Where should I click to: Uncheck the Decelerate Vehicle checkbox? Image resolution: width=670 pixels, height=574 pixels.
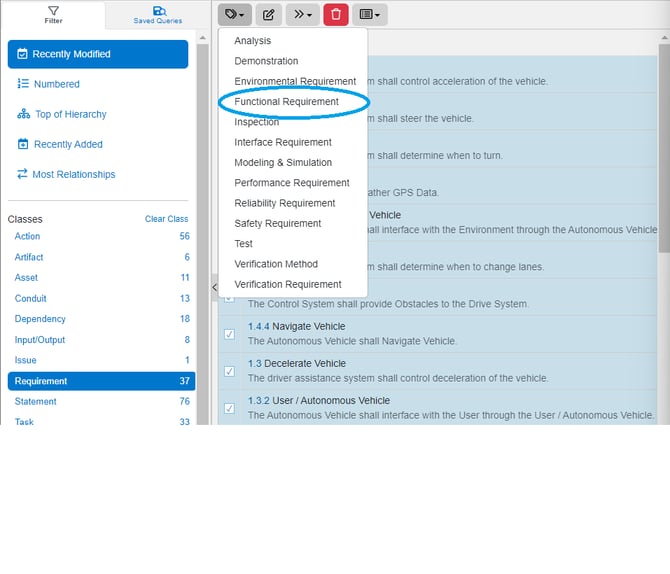click(229, 371)
